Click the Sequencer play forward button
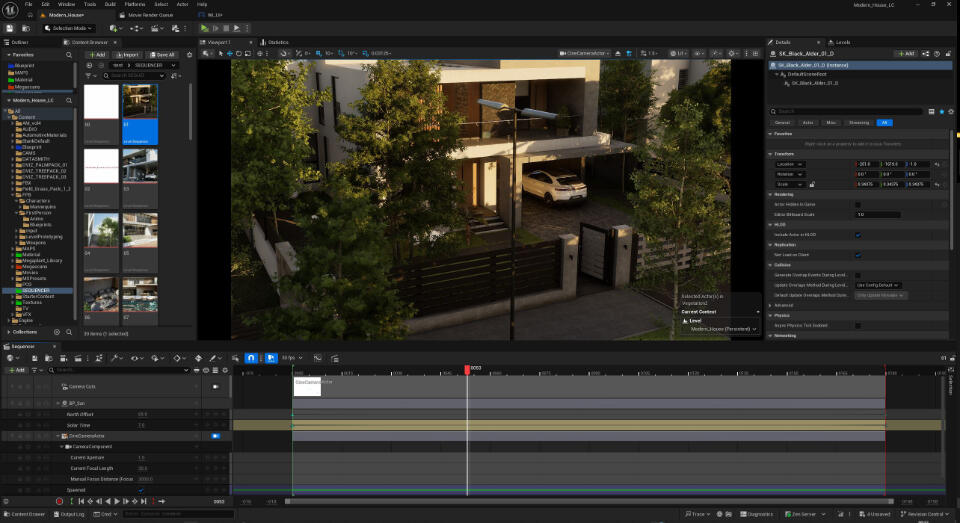The width and height of the screenshot is (960, 523). click(x=117, y=501)
